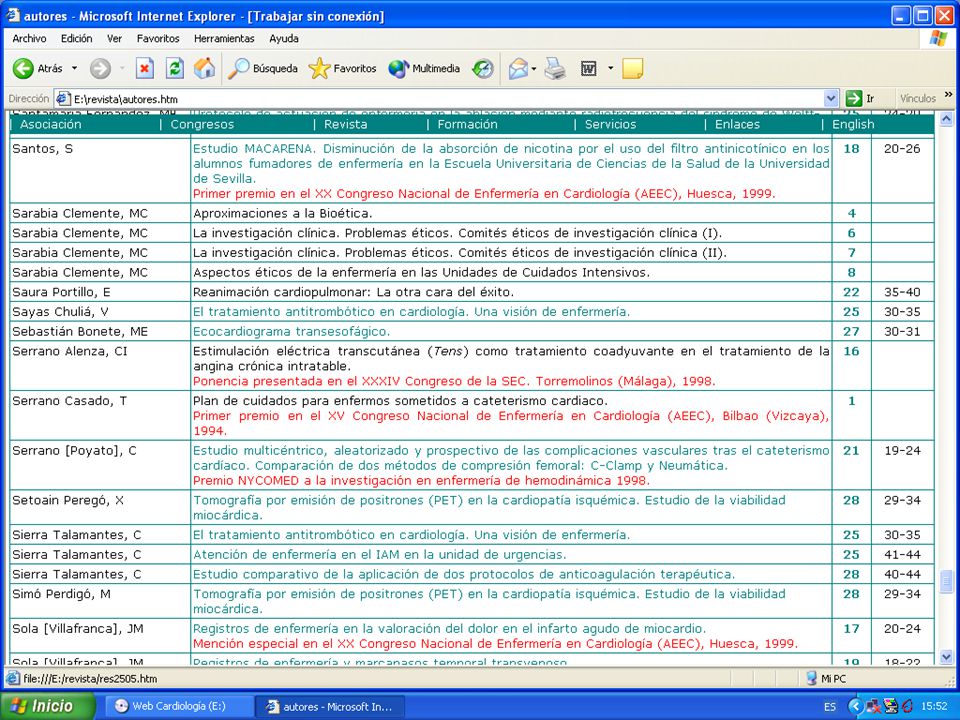
Task: Open the address bar dropdown list
Action: click(x=831, y=98)
